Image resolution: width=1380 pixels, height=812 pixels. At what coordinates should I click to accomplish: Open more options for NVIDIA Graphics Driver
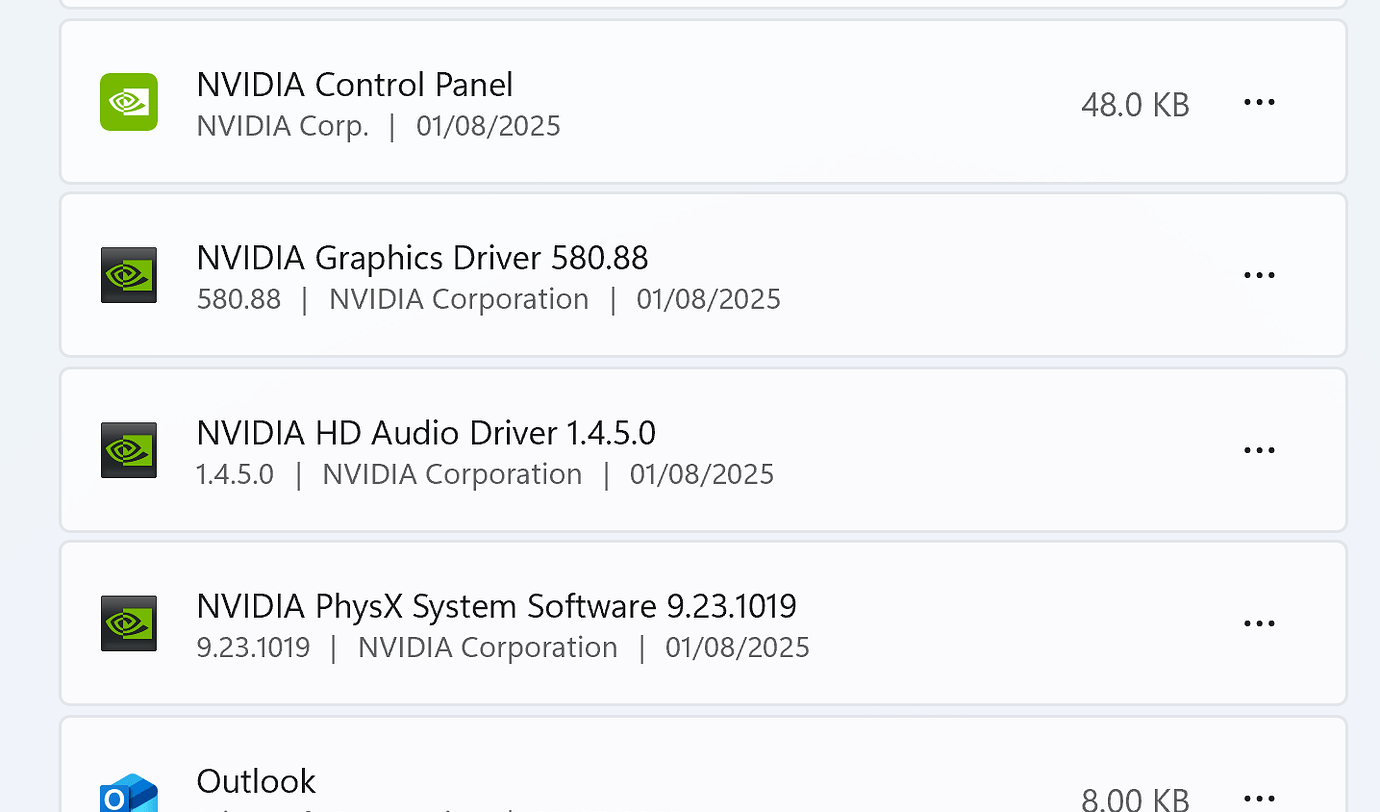coord(1259,275)
